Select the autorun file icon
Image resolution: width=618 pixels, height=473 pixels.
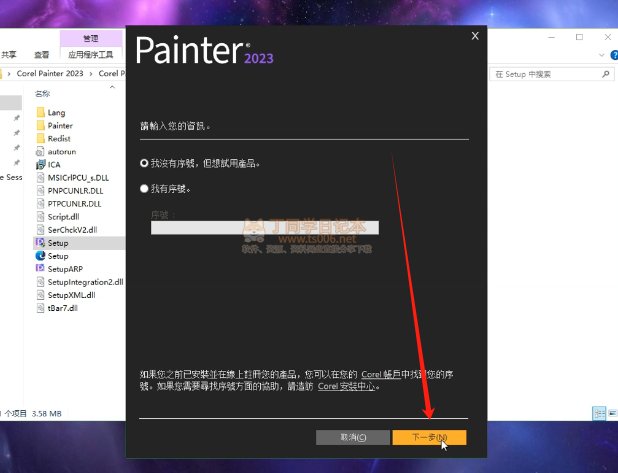click(41, 152)
